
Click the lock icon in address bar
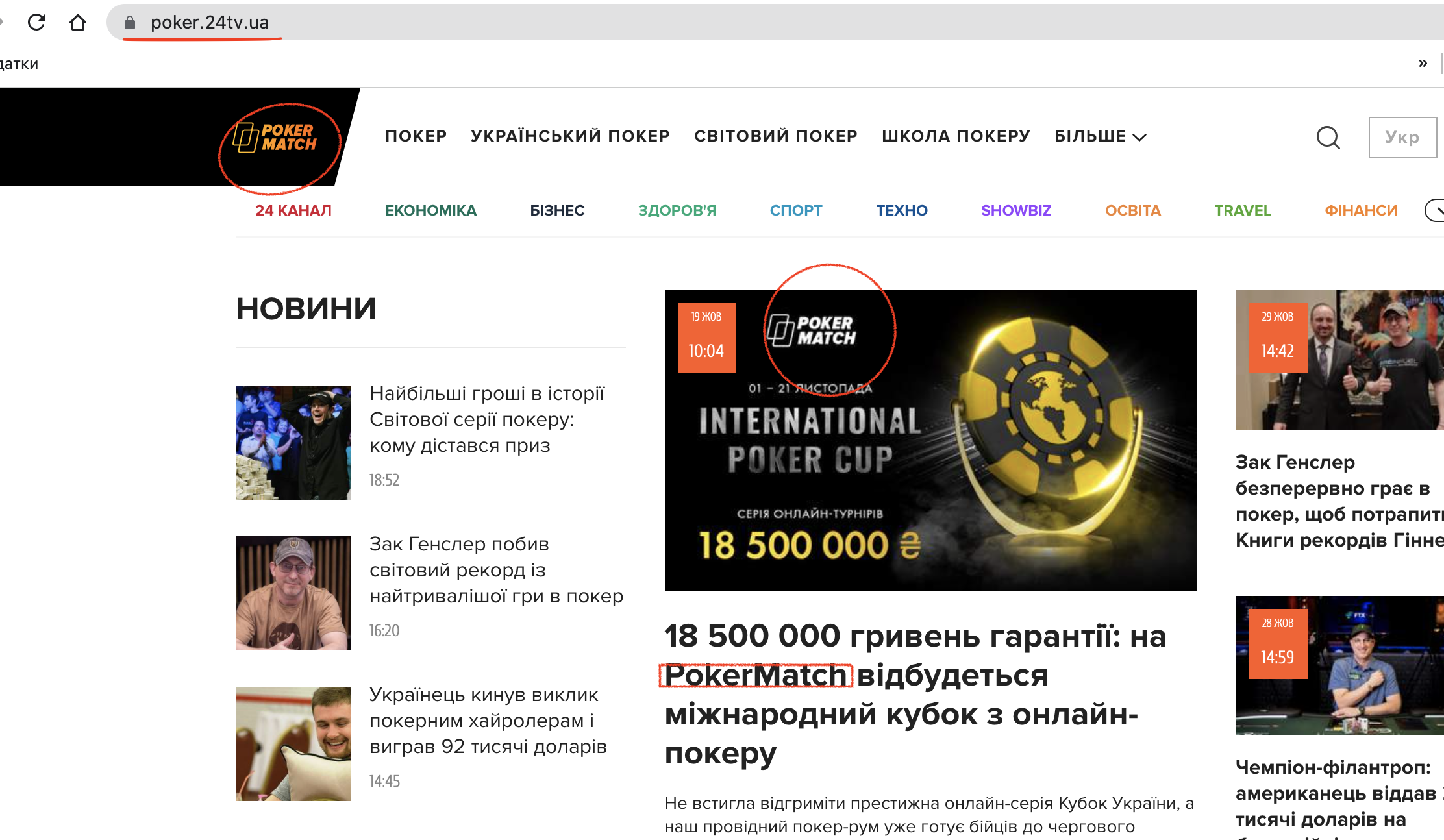point(130,23)
